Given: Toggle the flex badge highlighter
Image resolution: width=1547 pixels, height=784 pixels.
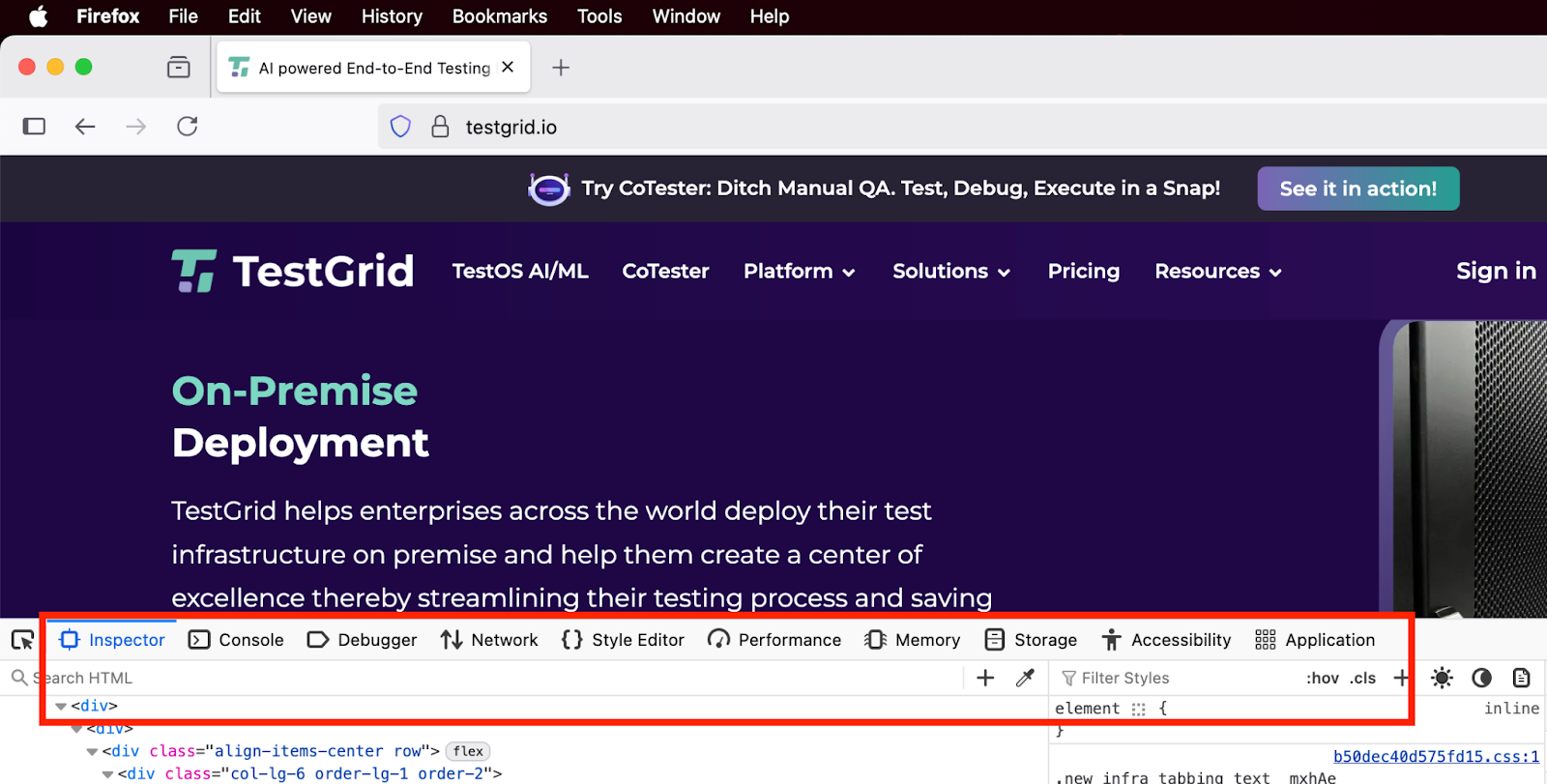Looking at the screenshot, I should pyautogui.click(x=468, y=751).
